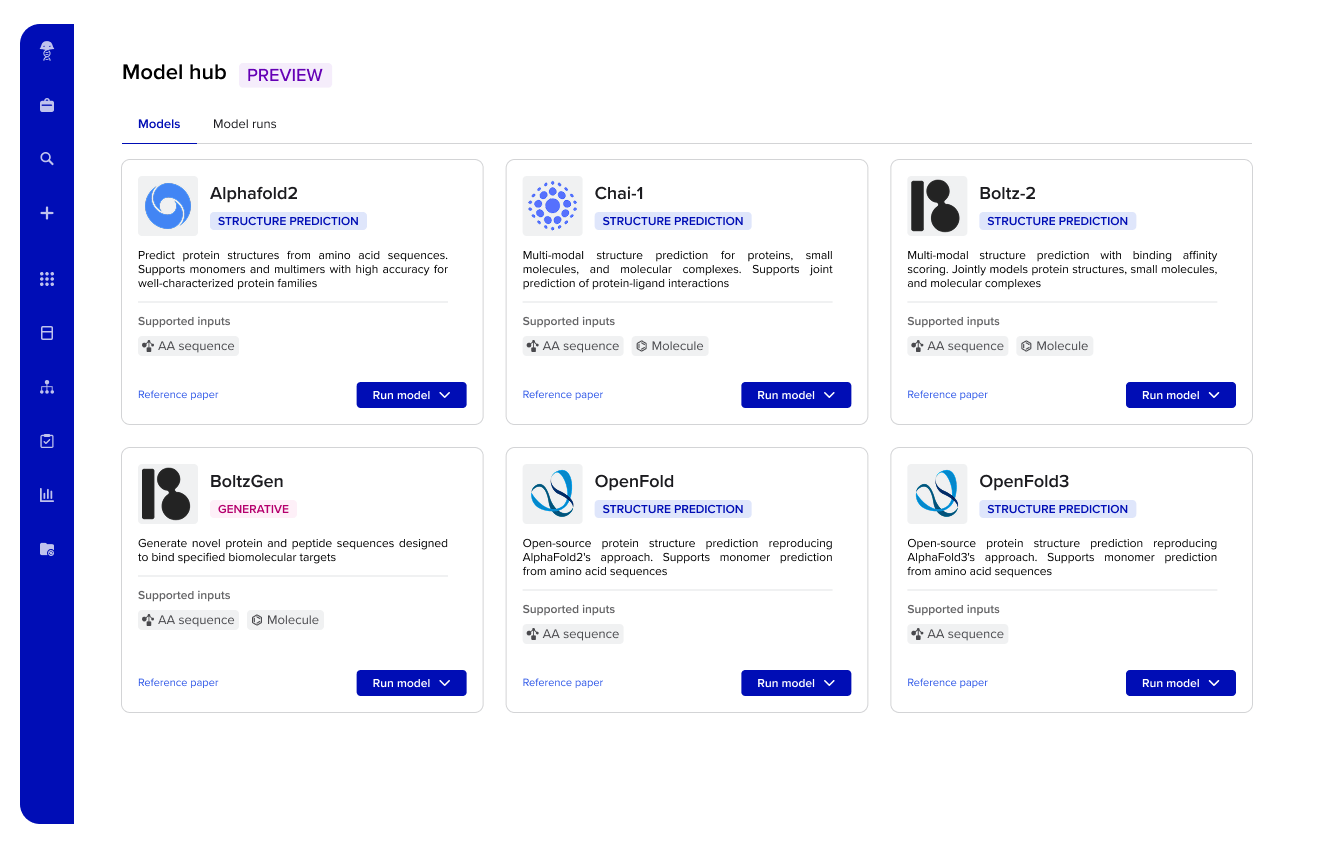
Task: Click the OpenFold card title
Action: [x=634, y=482]
